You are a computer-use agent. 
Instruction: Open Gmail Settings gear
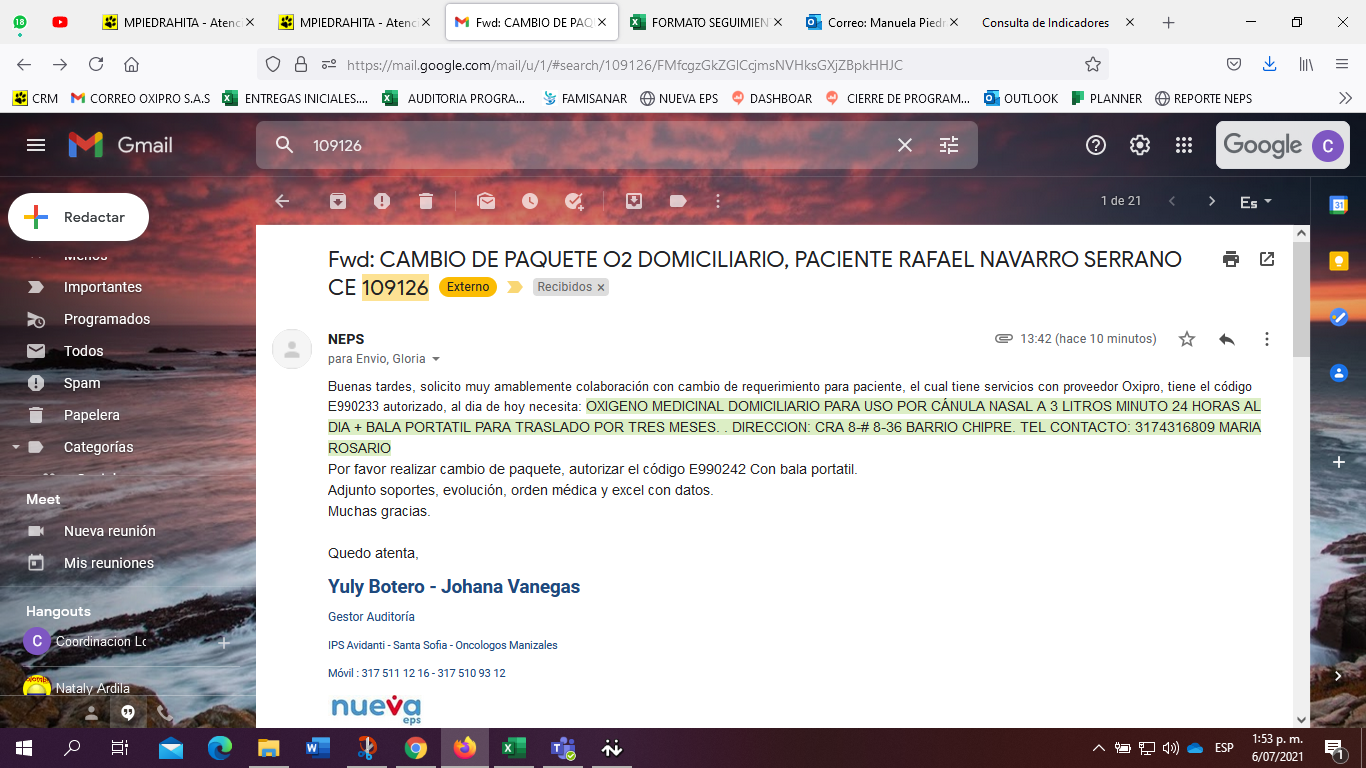click(x=1140, y=145)
